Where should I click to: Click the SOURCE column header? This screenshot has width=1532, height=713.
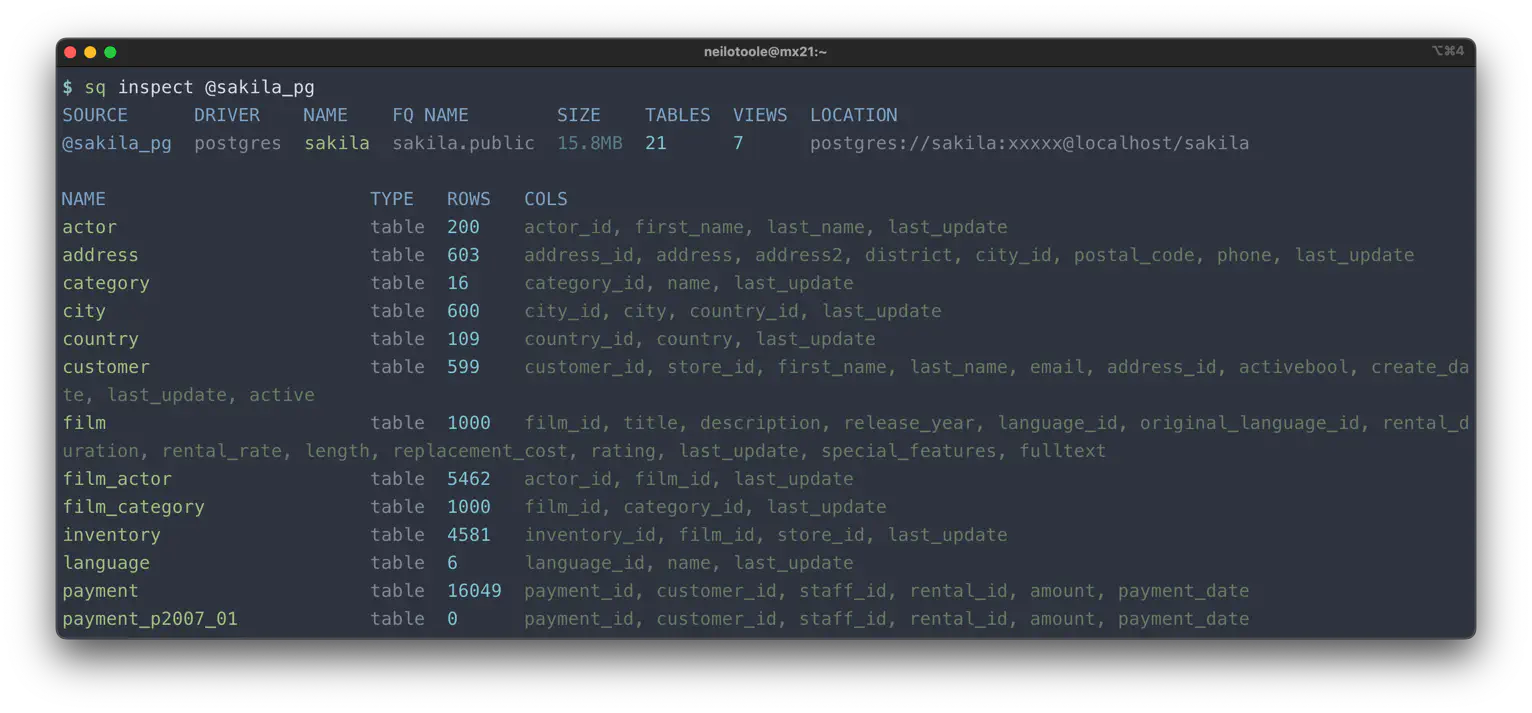tap(95, 115)
